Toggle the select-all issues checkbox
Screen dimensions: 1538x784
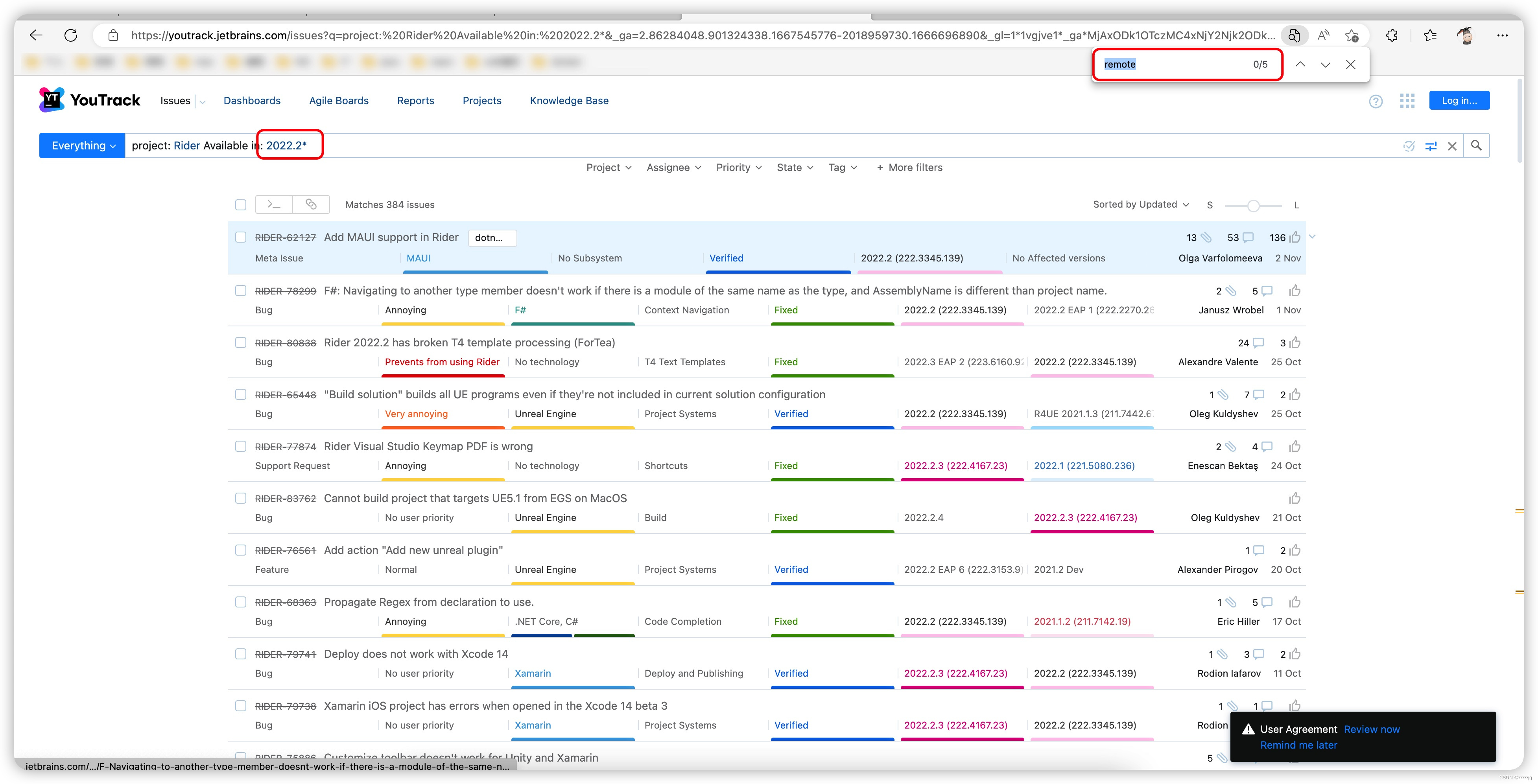click(241, 204)
